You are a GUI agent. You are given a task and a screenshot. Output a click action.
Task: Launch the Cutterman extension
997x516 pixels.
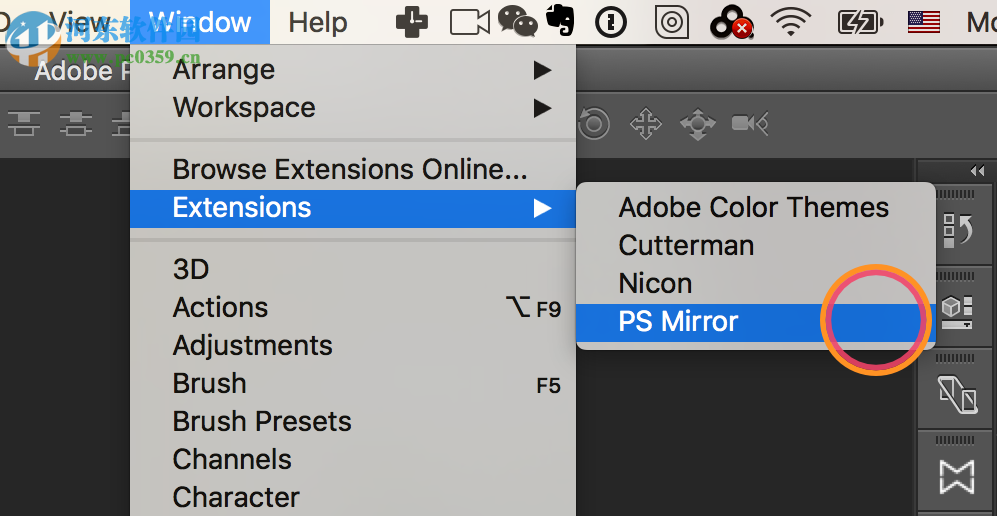point(755,245)
